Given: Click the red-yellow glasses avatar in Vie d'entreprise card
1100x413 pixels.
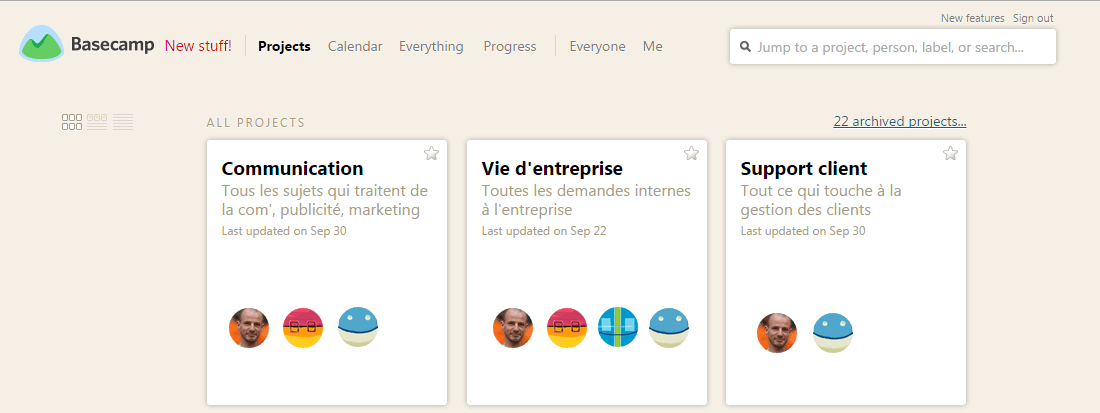Looking at the screenshot, I should tap(566, 327).
